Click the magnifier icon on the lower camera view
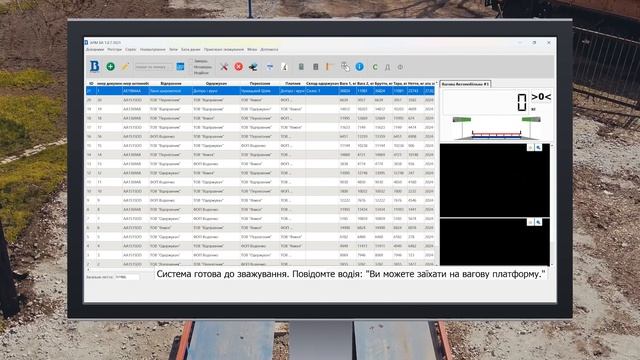This screenshot has height=360, width=640. click(538, 222)
